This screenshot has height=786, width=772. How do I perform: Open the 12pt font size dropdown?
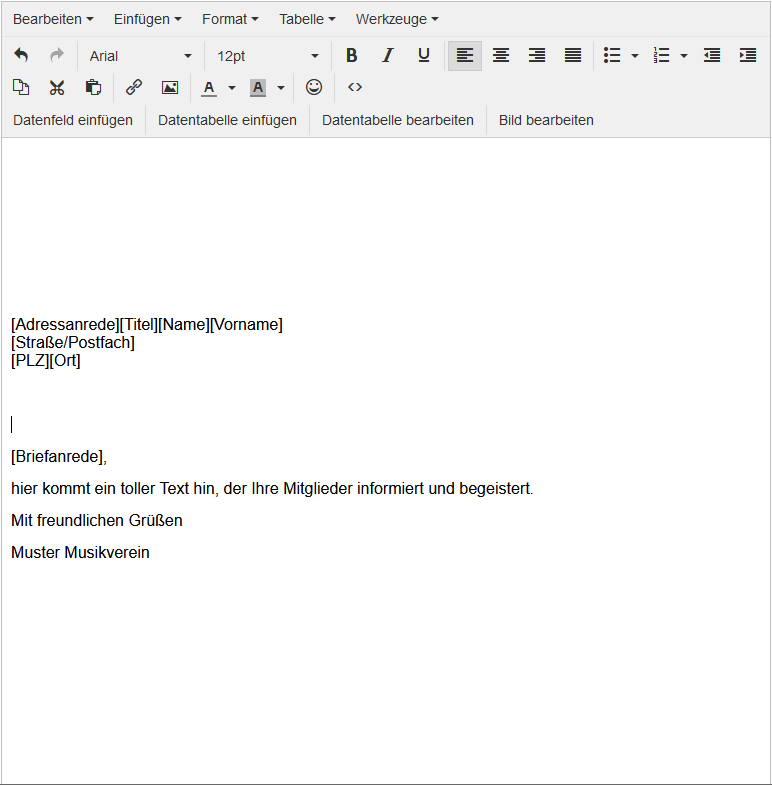268,56
